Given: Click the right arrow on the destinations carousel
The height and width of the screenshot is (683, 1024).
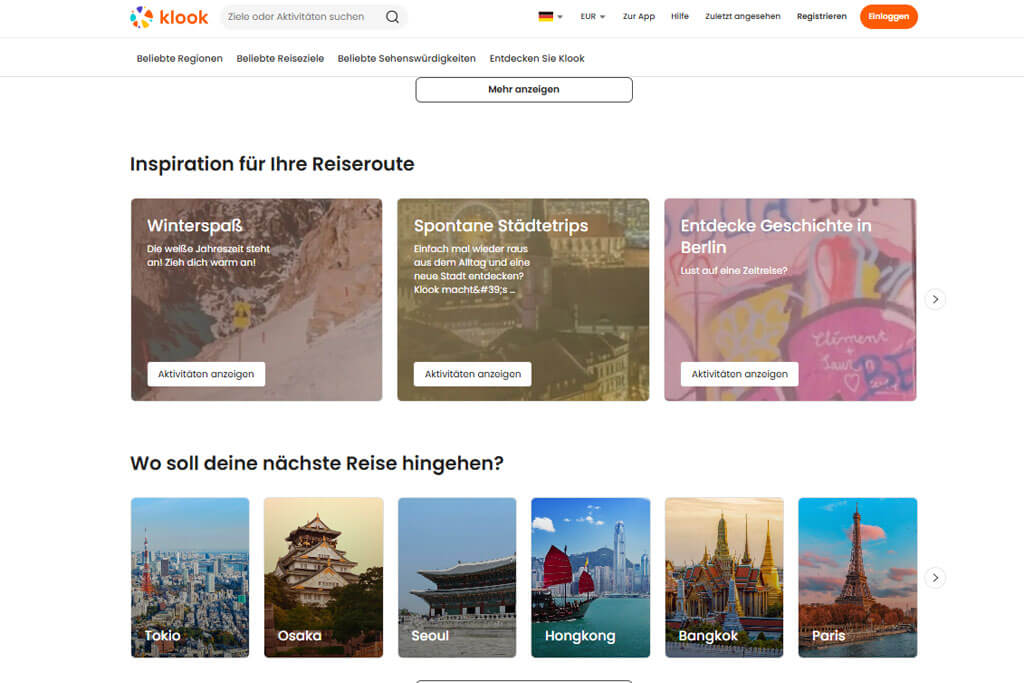Looking at the screenshot, I should click(x=935, y=577).
